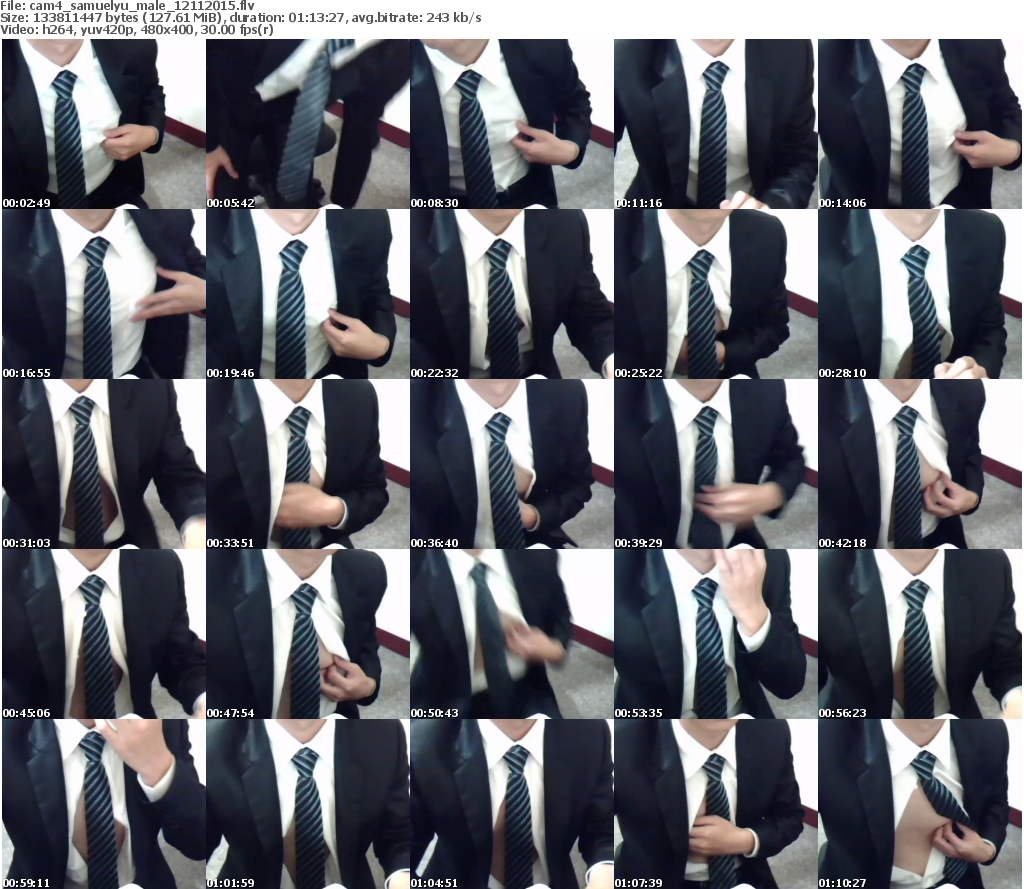
Task: Click the frame at 00:22:32
Action: [x=511, y=294]
